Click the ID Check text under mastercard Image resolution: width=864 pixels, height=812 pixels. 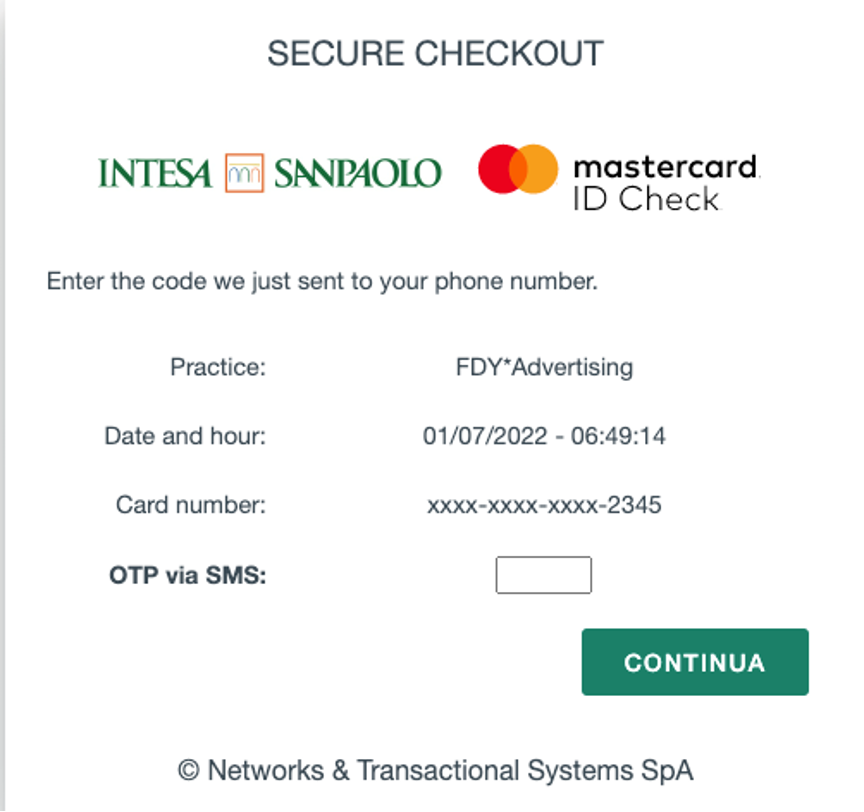(645, 198)
